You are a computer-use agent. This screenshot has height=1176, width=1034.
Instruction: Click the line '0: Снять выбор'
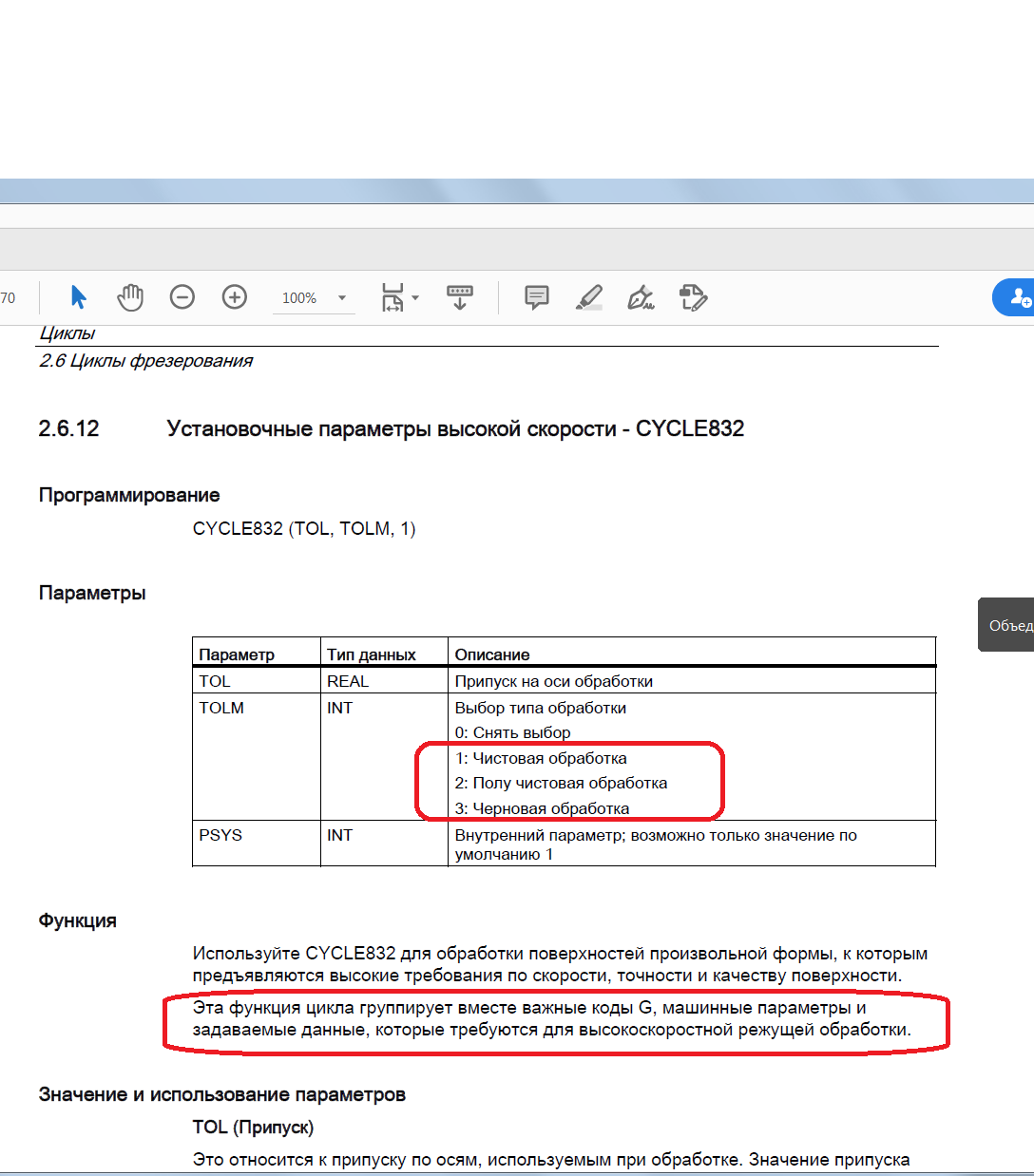pyautogui.click(x=513, y=732)
